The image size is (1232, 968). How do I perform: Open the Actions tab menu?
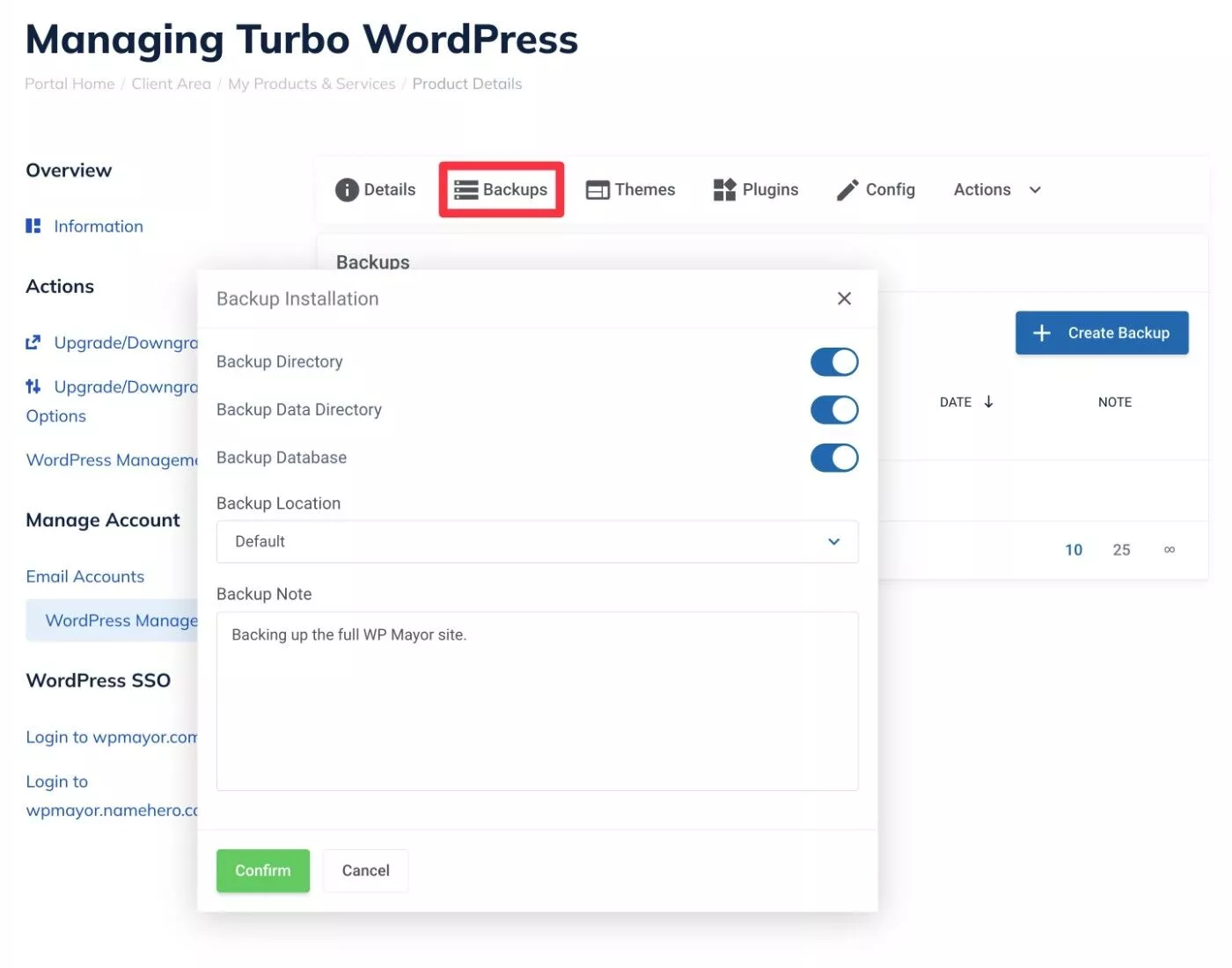(998, 190)
